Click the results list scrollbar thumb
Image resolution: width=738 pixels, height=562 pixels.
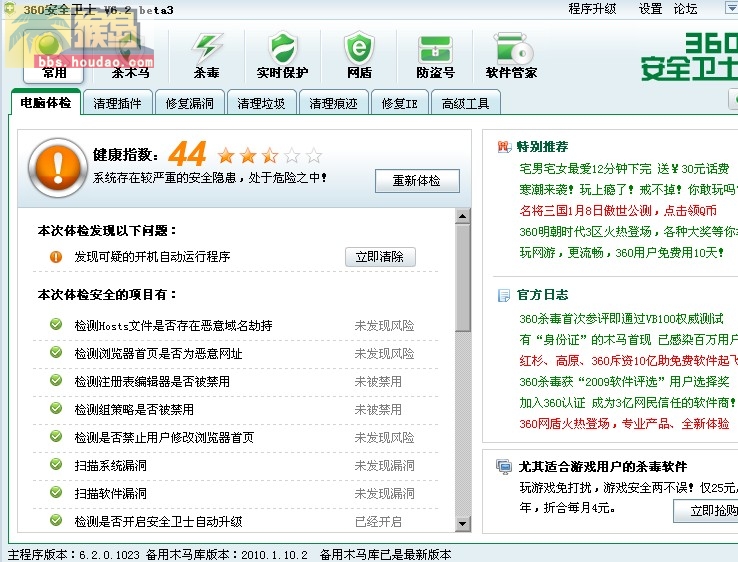click(463, 278)
